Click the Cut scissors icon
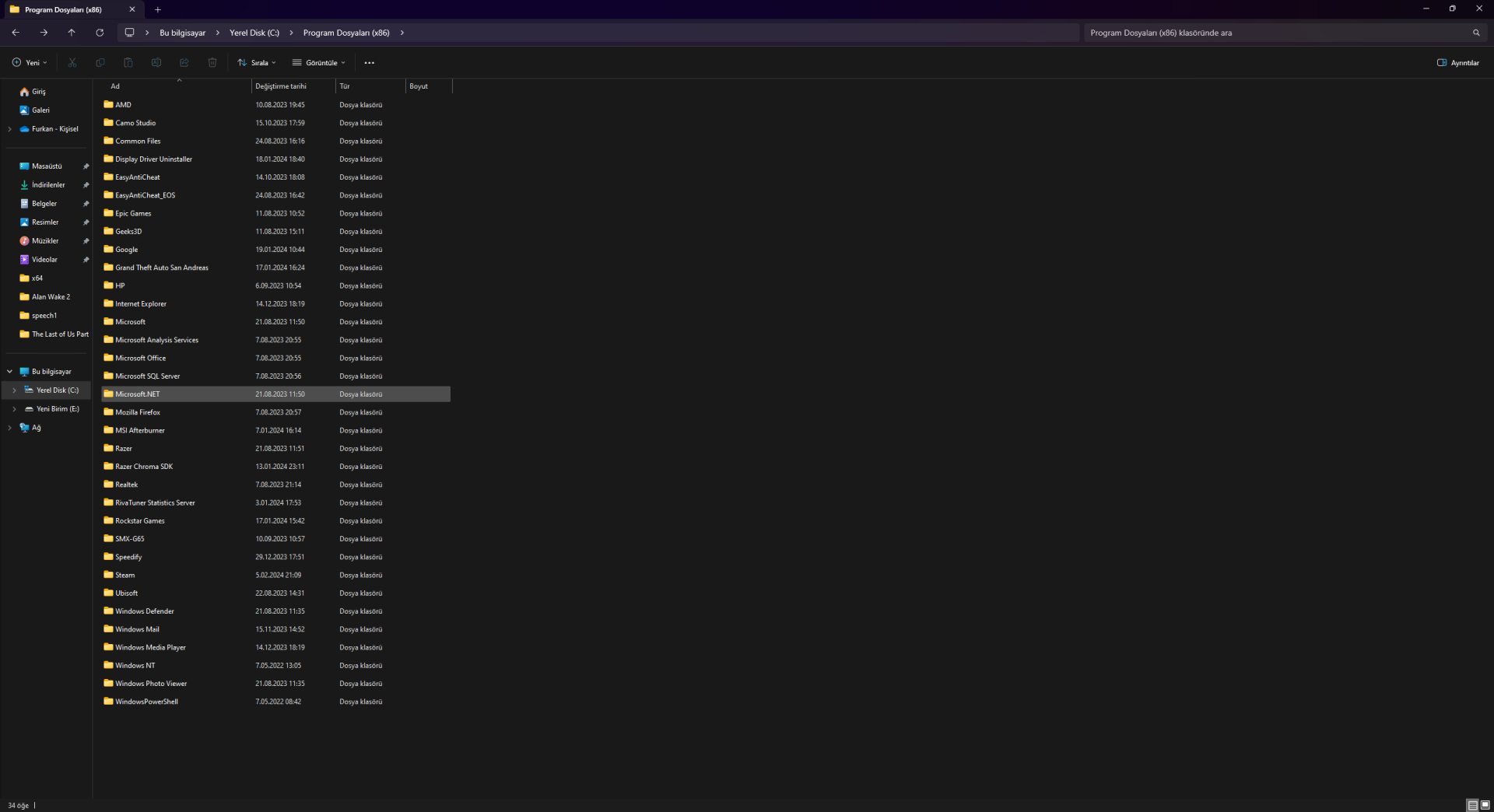The image size is (1494, 812). pyautogui.click(x=72, y=62)
